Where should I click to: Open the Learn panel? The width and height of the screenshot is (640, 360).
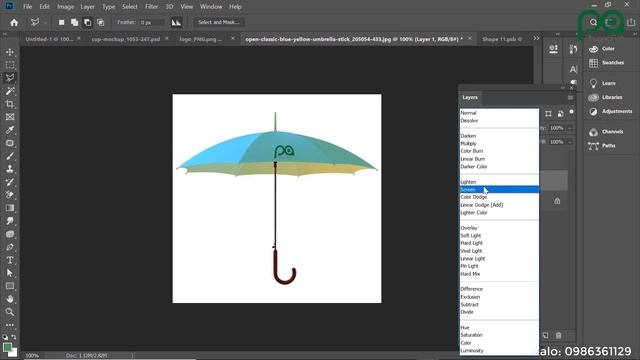point(602,83)
